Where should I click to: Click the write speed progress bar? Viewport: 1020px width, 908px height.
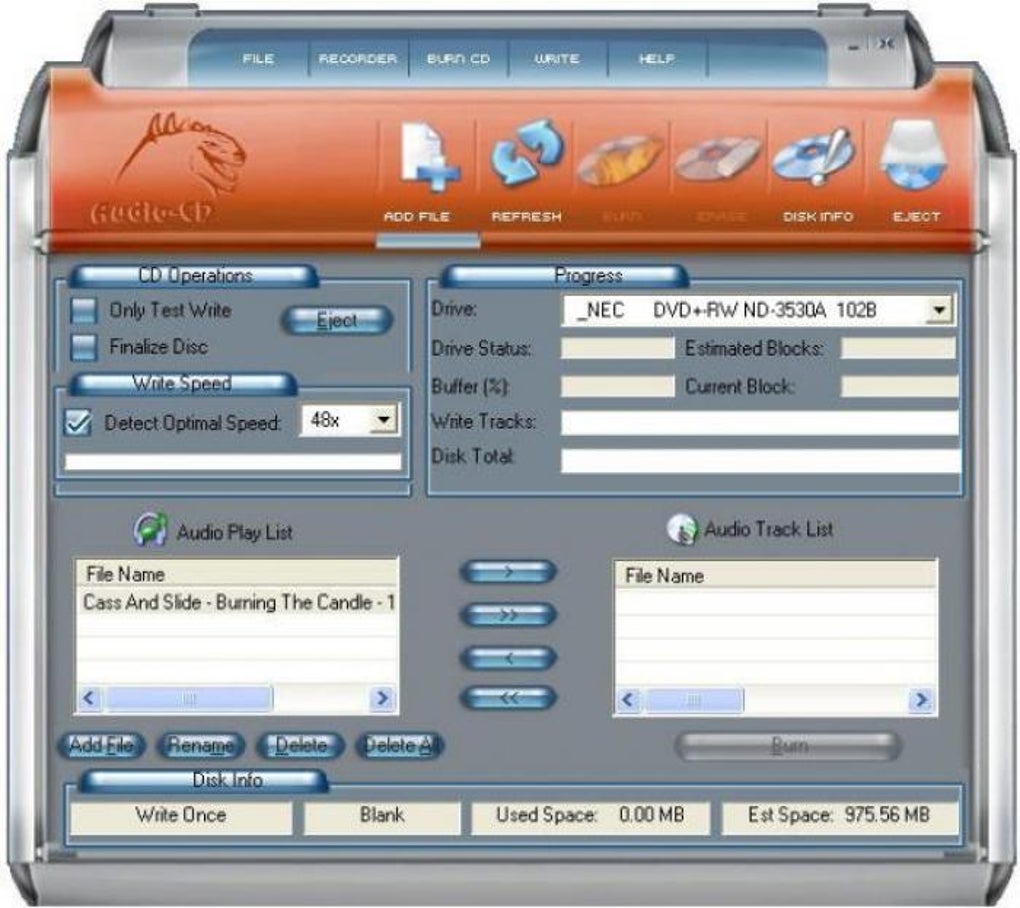pos(233,462)
